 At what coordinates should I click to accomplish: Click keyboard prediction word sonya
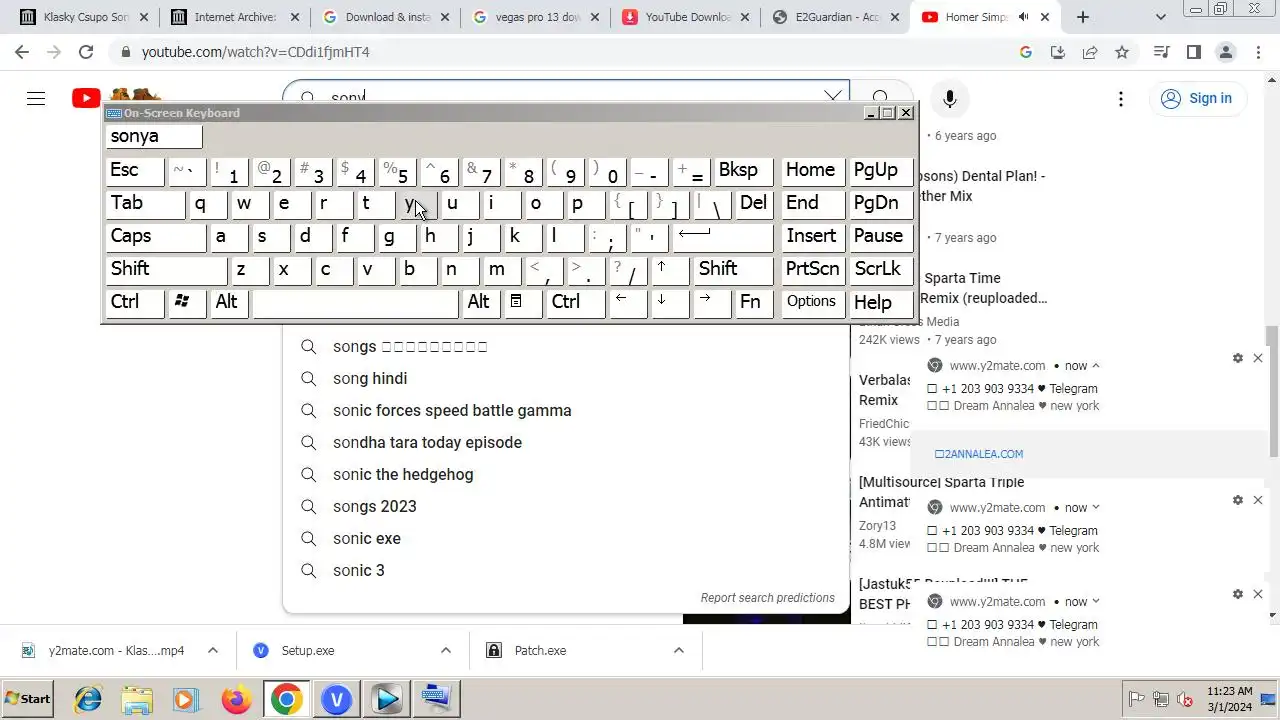(x=154, y=136)
